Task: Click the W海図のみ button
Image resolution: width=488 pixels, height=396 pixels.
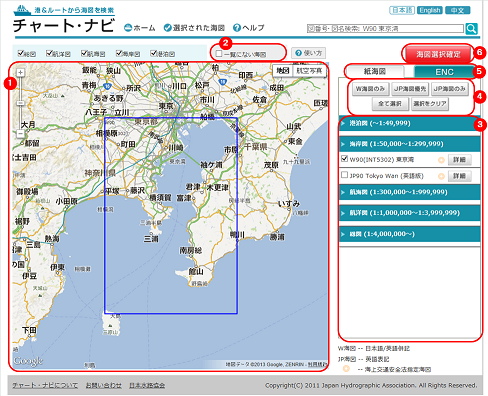Action: tap(370, 89)
